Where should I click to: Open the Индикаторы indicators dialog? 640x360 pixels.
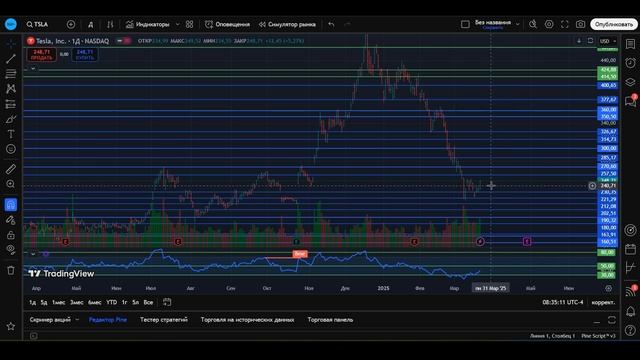[147, 24]
